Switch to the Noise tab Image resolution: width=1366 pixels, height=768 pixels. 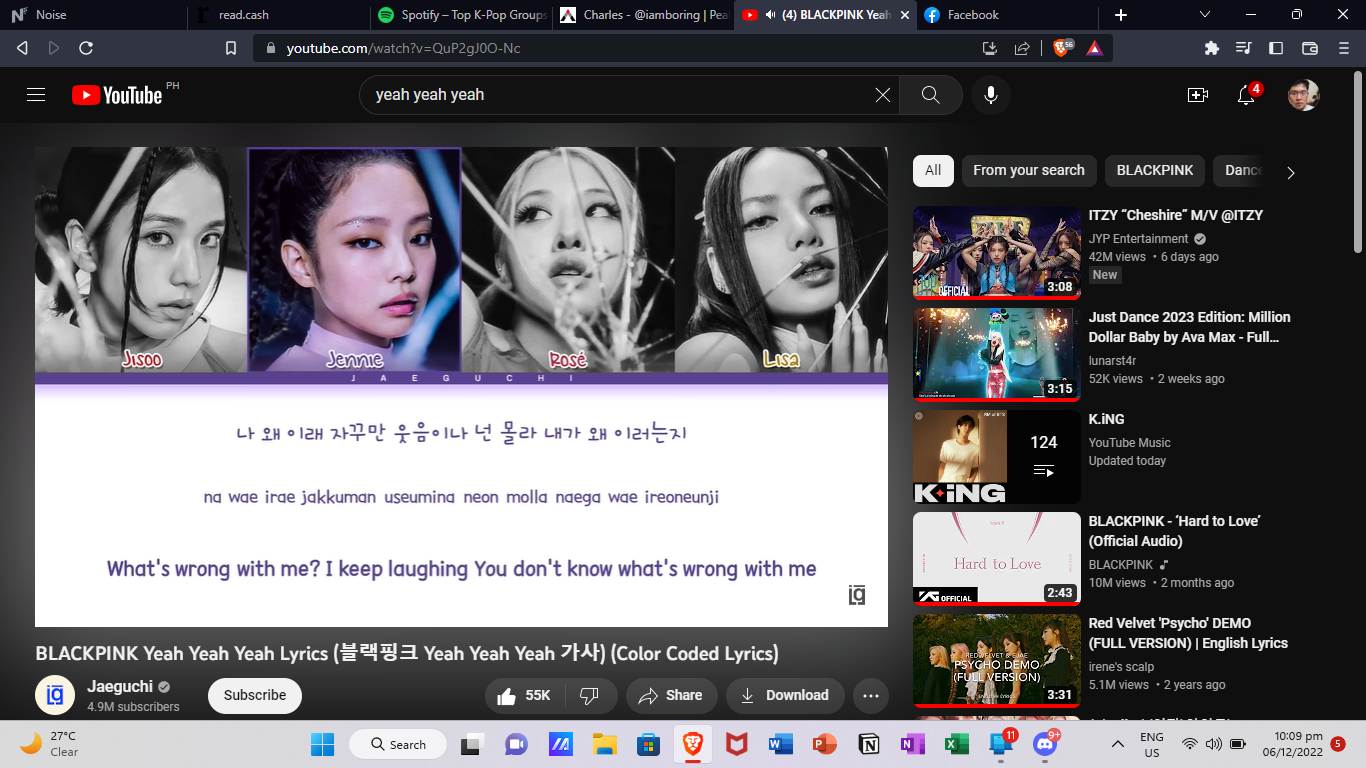93,15
